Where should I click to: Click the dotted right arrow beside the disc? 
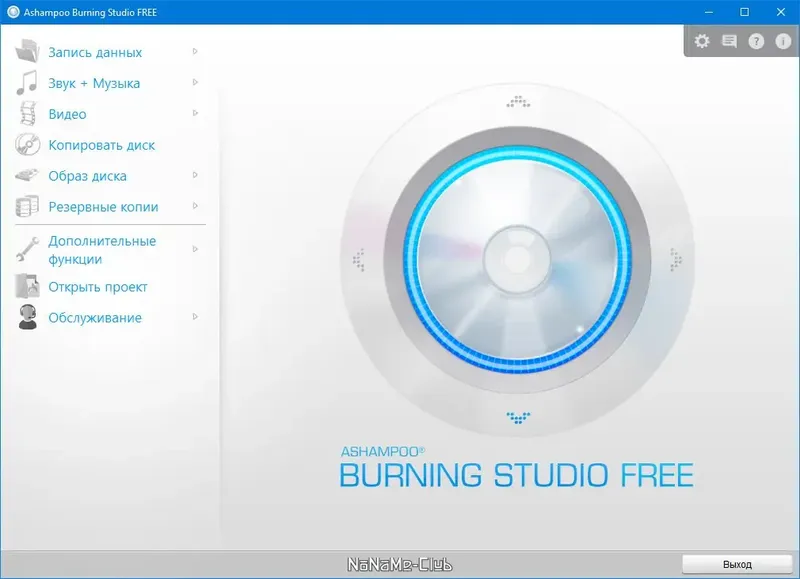pyautogui.click(x=676, y=260)
